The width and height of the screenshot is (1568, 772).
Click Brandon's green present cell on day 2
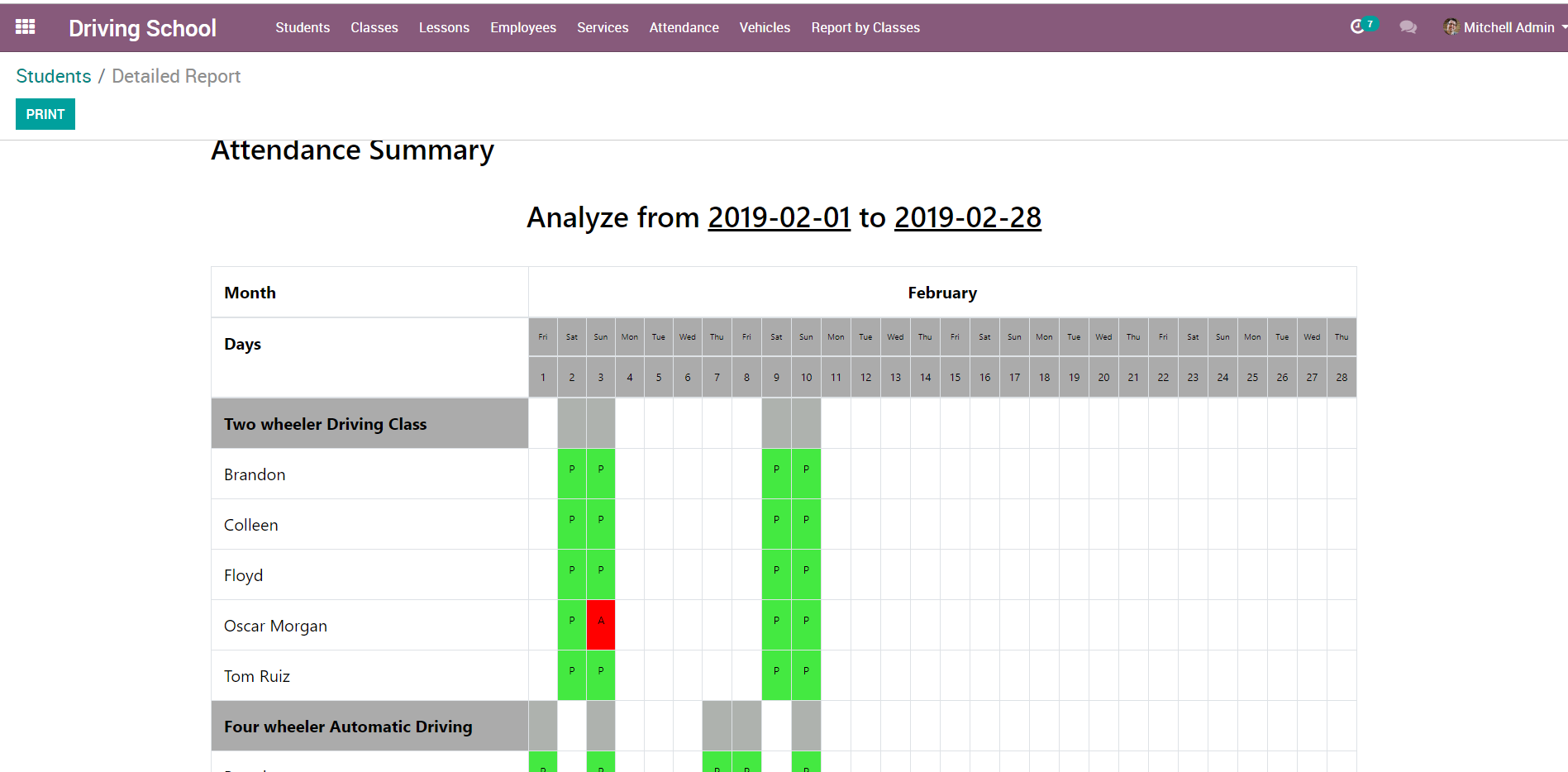click(x=572, y=473)
